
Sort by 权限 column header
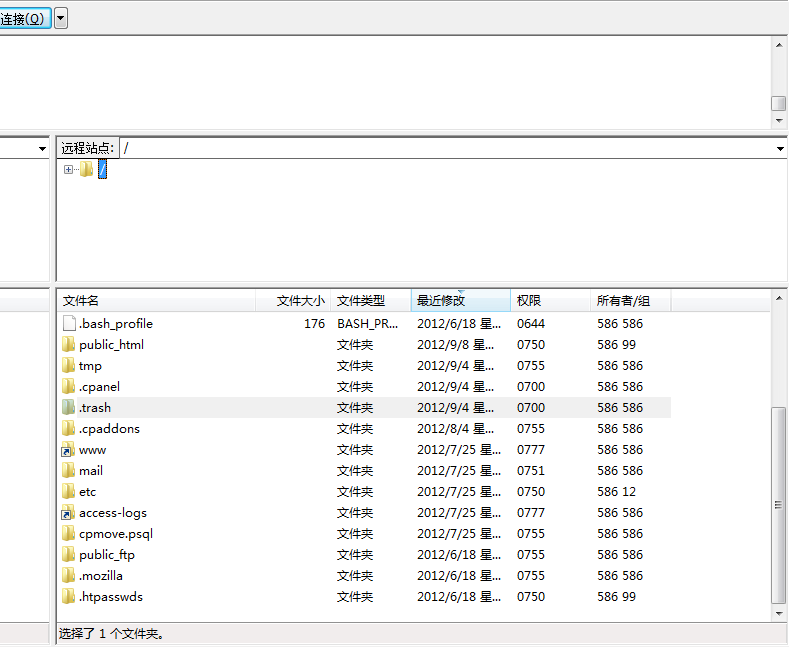click(x=550, y=301)
